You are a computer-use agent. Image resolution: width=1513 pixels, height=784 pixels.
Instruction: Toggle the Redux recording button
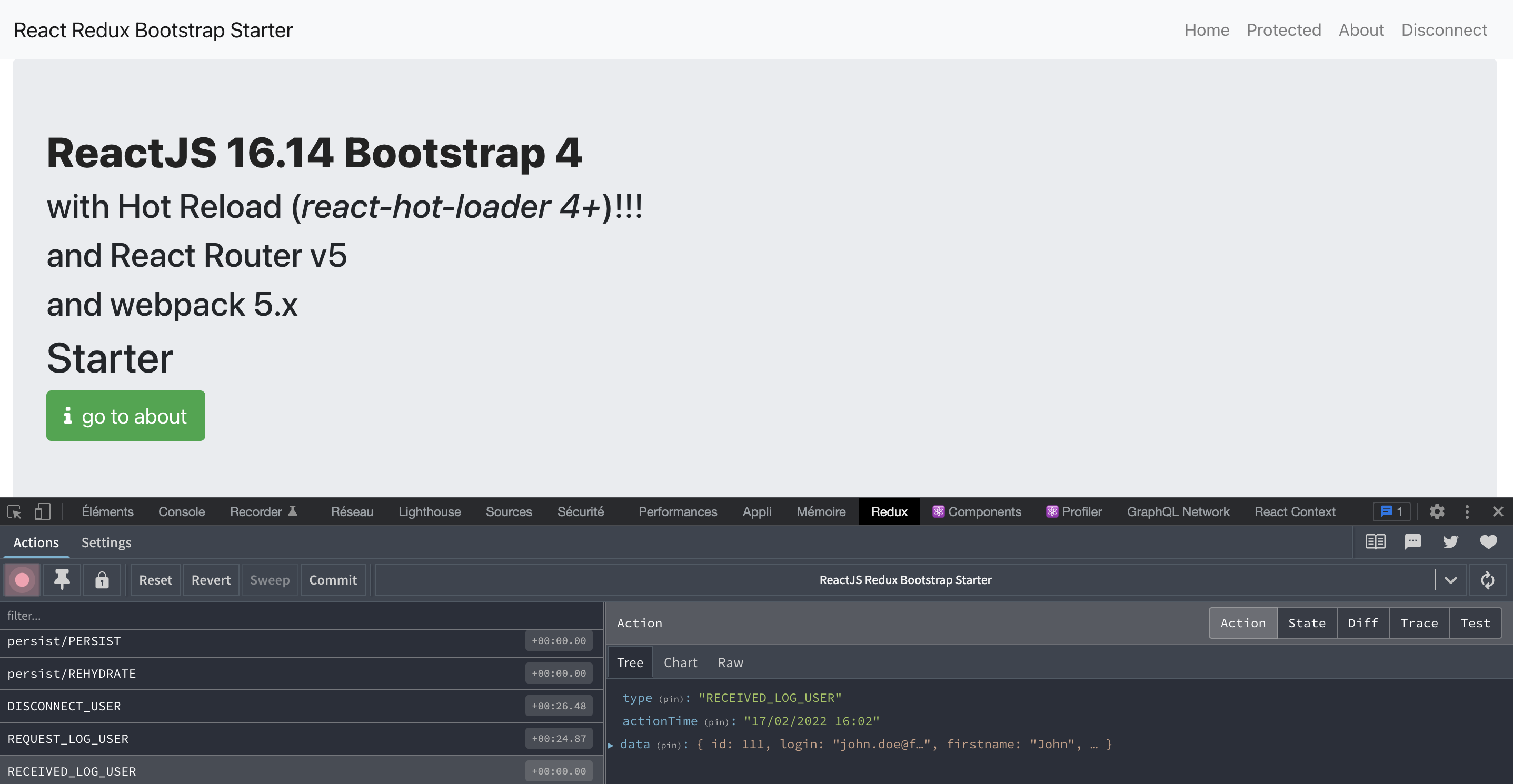tap(22, 580)
